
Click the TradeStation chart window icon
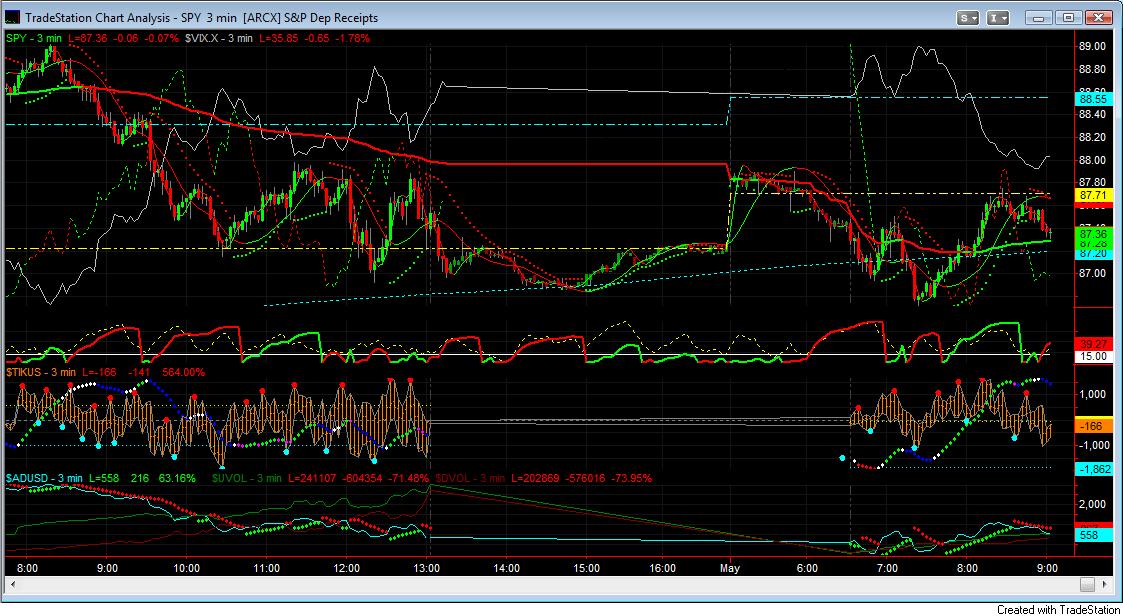pos(13,18)
